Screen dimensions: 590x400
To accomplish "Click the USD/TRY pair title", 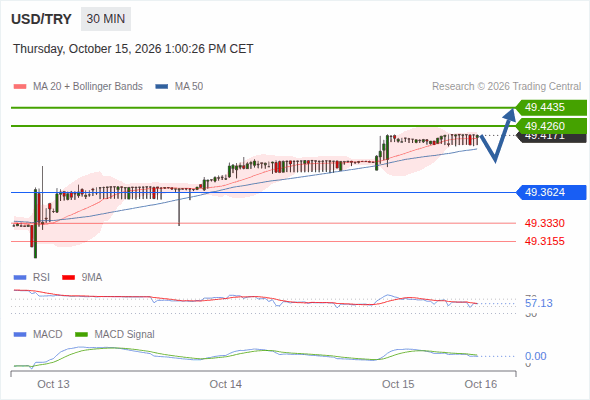I will pos(41,19).
